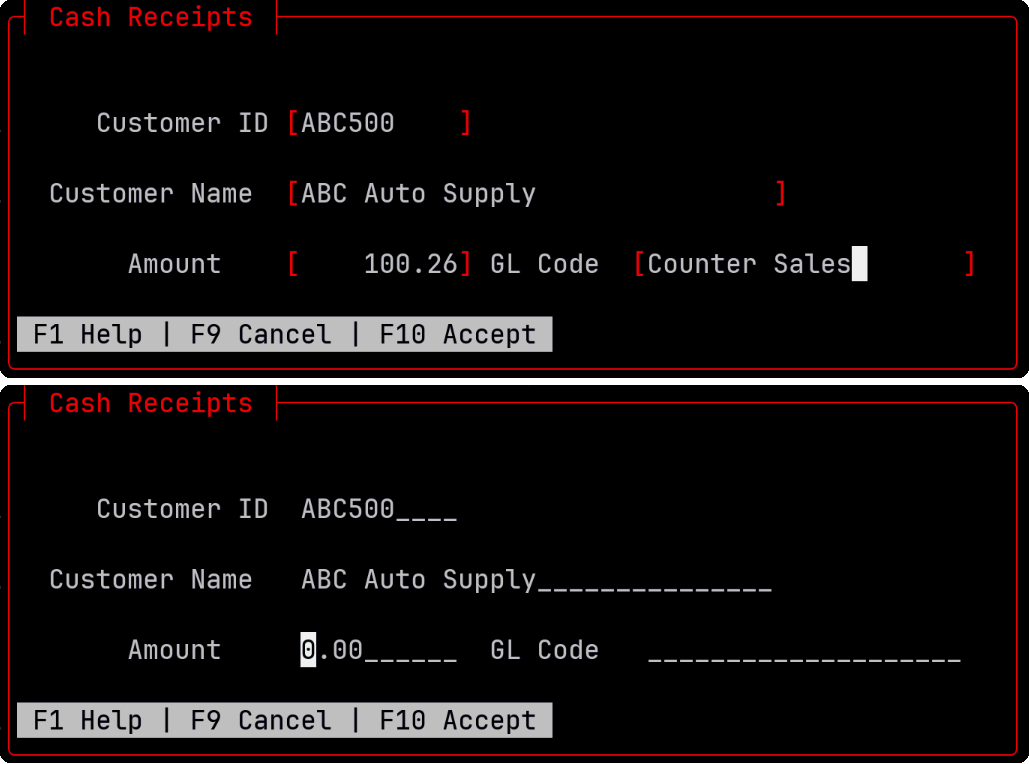
Task: Focus the underscored ABC Auto Supply name field
Action: pyautogui.click(x=536, y=580)
